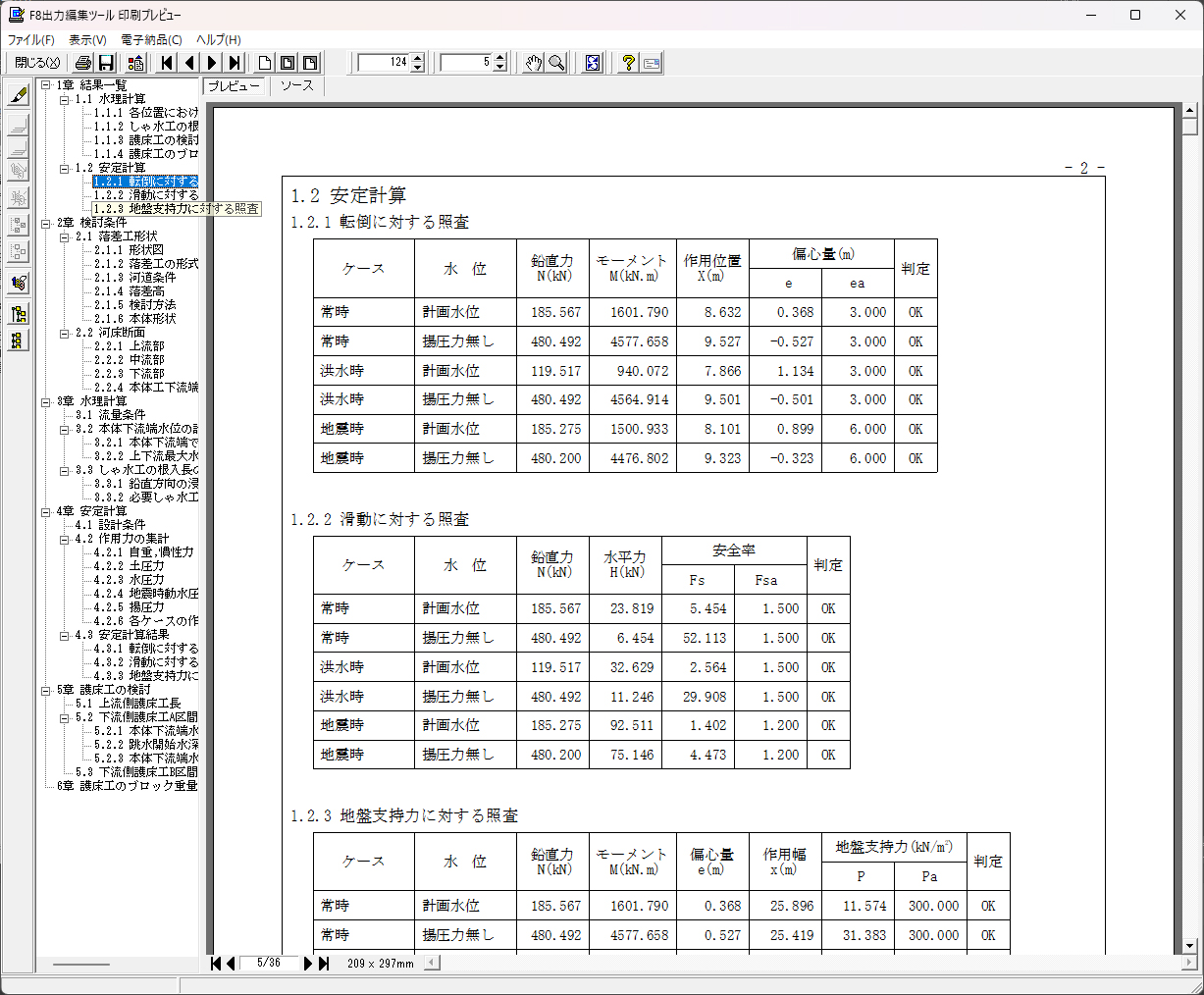Go to previous page using top toolbar arrow
1204x995 pixels.
click(189, 63)
